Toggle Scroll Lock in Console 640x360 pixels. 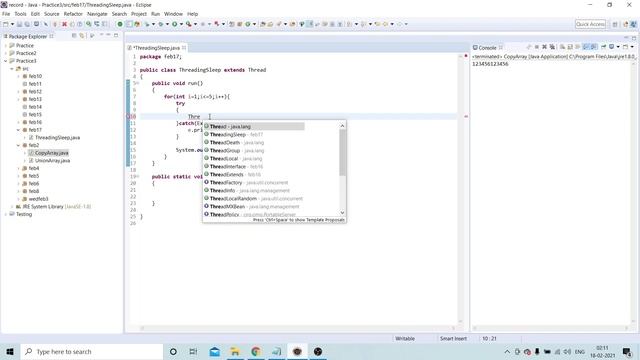point(570,47)
